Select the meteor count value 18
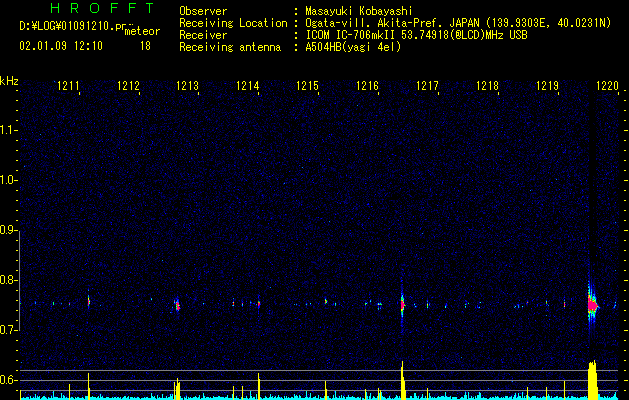This screenshot has width=629, height=400. (x=145, y=46)
